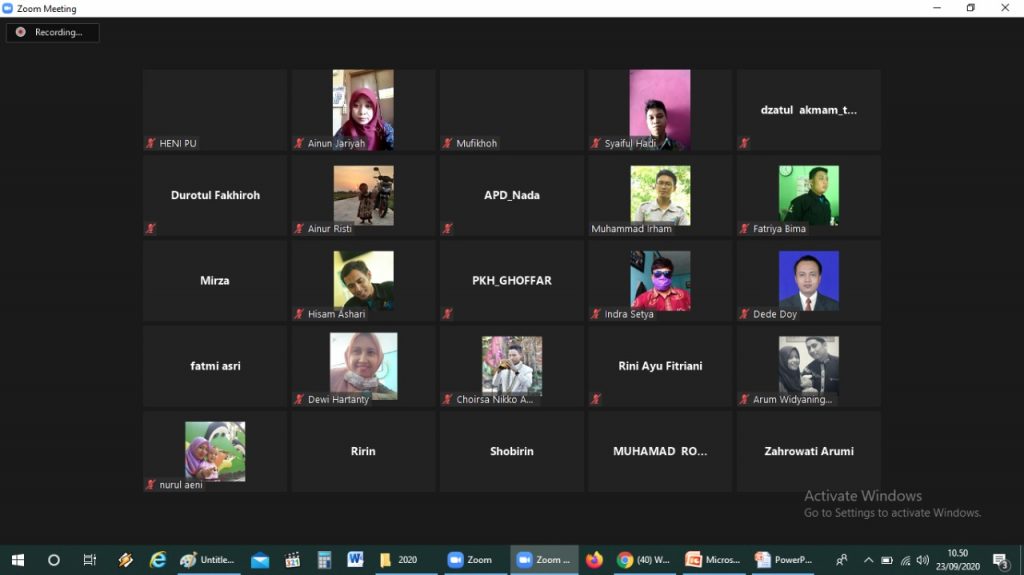Open Firefox from the taskbar
The image size is (1024, 575).
[x=595, y=560]
